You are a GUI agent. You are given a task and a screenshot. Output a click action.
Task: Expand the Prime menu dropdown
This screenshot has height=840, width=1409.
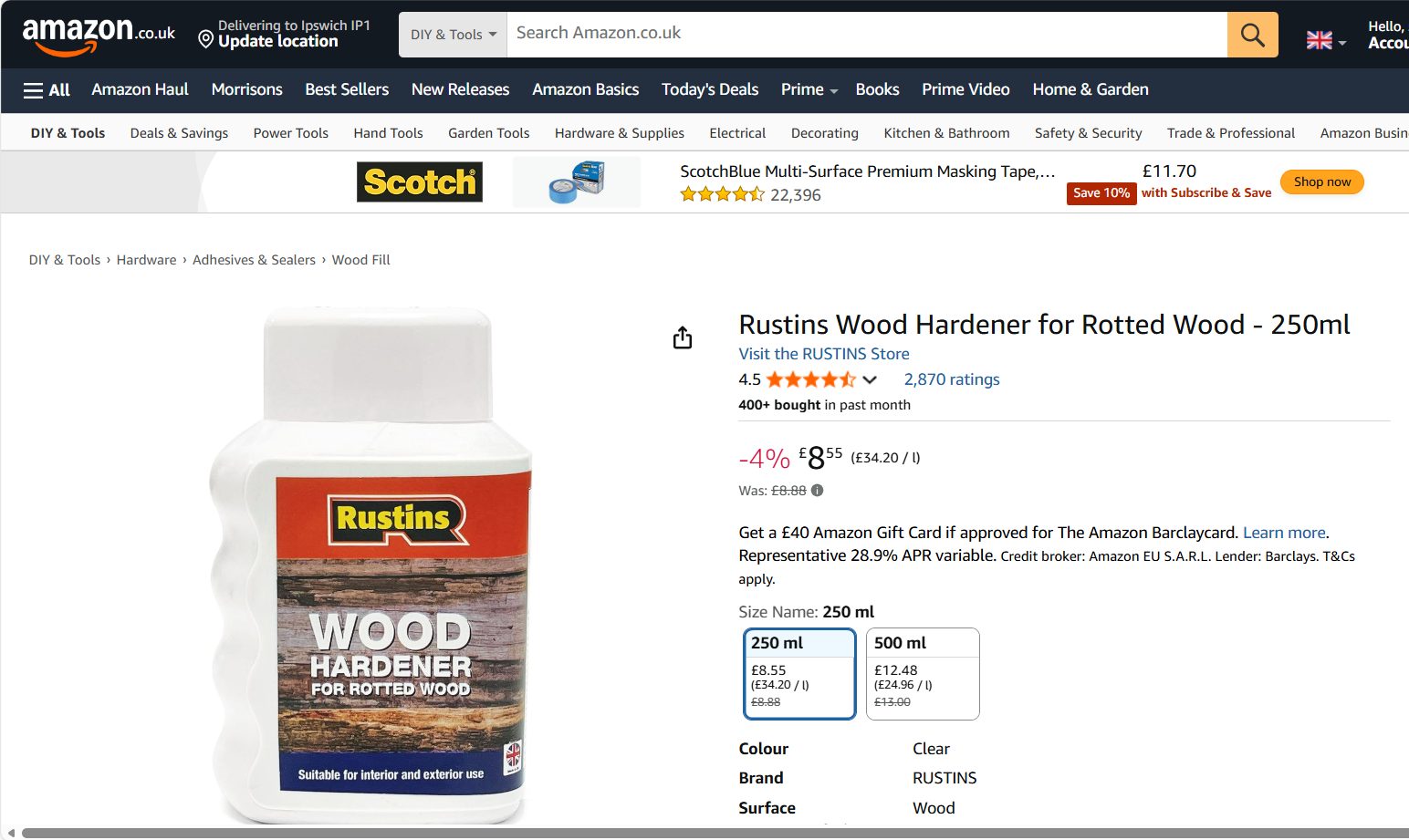click(x=809, y=89)
